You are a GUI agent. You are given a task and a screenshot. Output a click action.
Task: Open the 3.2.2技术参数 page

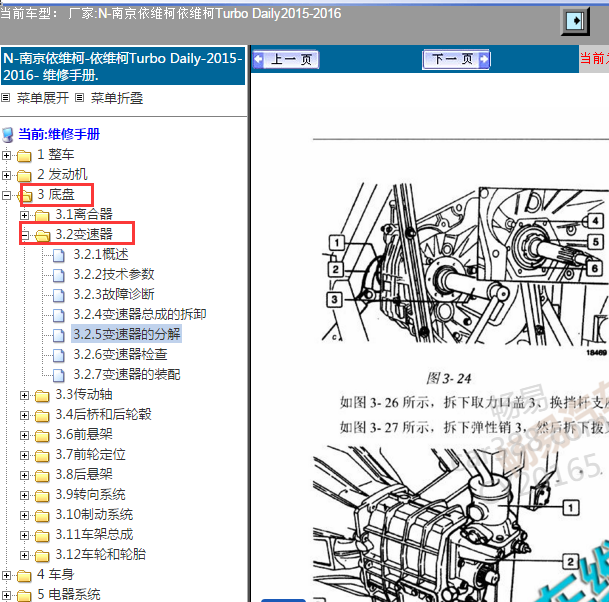point(114,274)
